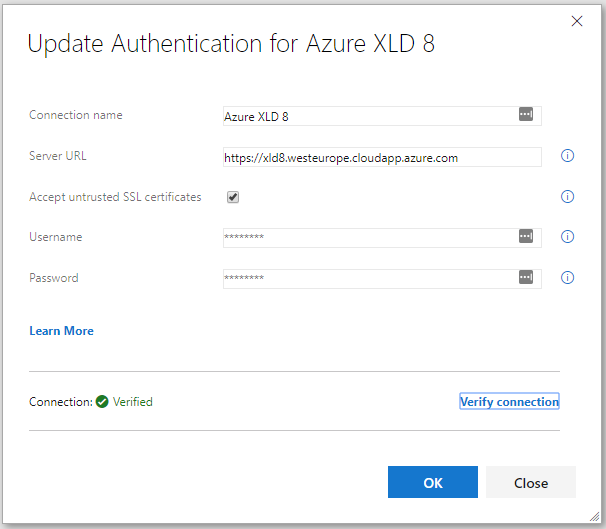Select the Username input box
The height and width of the screenshot is (529, 606).
point(370,238)
